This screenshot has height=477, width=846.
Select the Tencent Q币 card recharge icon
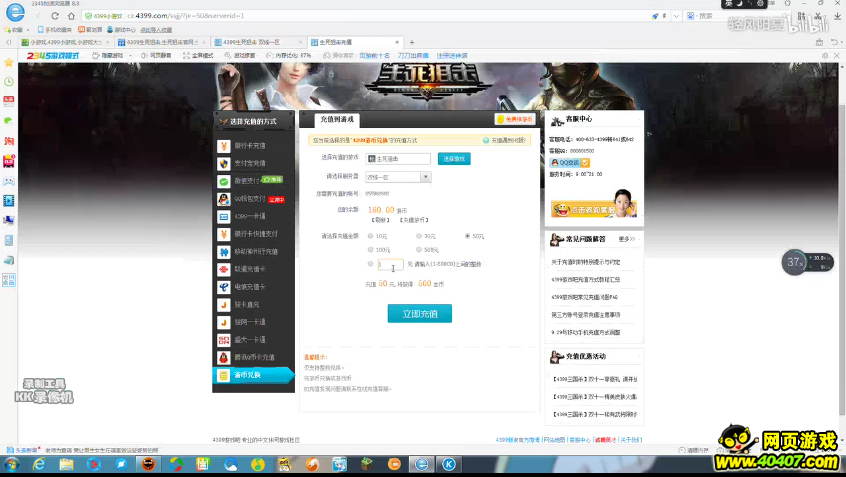coord(224,357)
